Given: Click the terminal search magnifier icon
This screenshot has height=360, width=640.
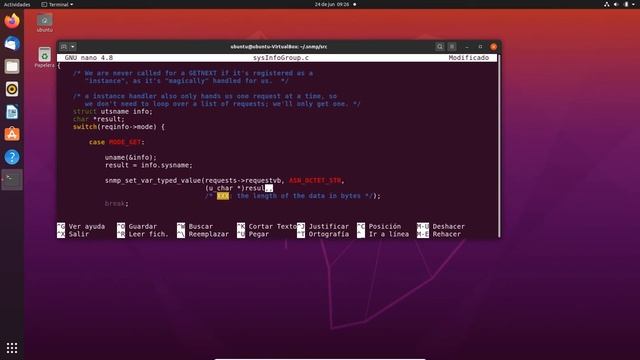Looking at the screenshot, I should click(440, 47).
